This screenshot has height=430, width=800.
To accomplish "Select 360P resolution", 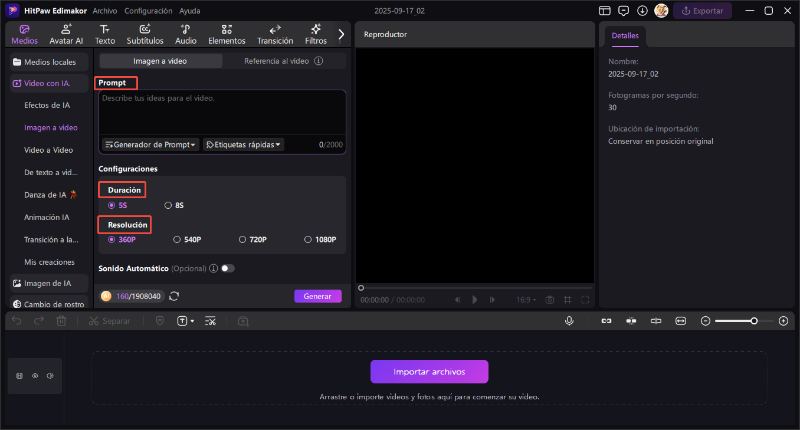I will coord(121,240).
